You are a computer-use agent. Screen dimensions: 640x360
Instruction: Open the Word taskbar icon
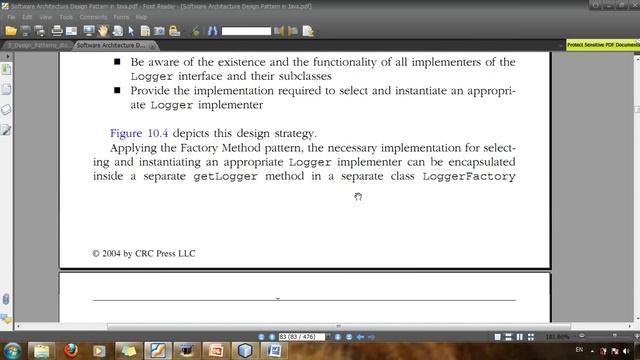(274, 351)
